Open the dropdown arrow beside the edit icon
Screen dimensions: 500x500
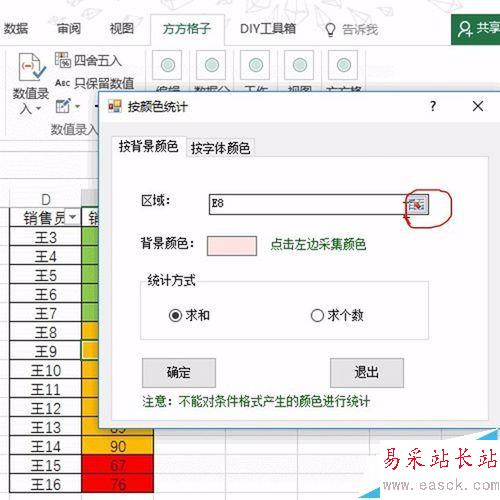tap(77, 107)
